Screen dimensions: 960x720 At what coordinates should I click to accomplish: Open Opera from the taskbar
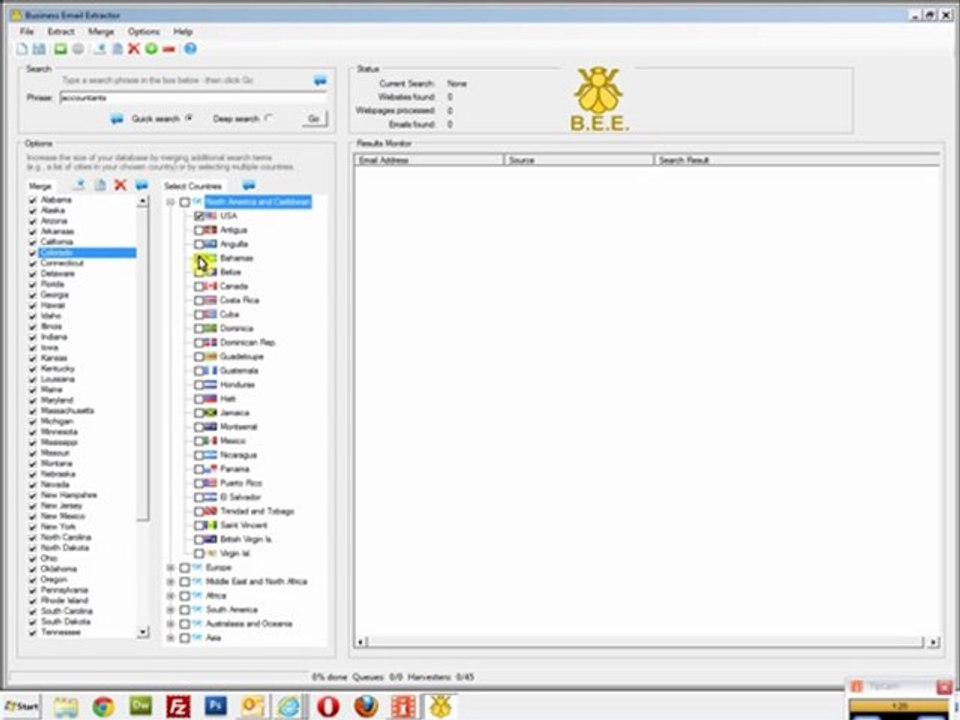click(x=328, y=707)
